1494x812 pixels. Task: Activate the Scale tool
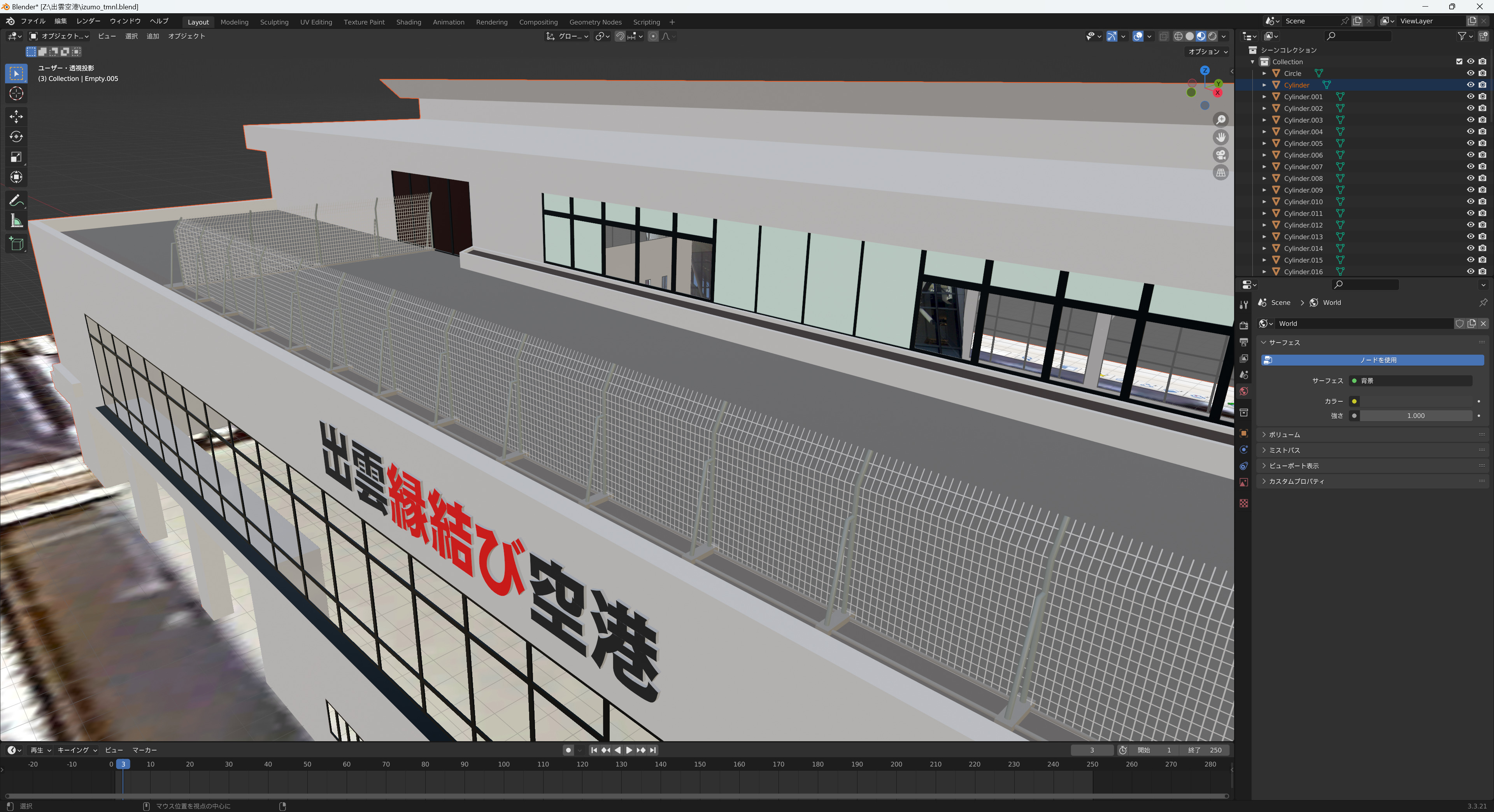[16, 157]
